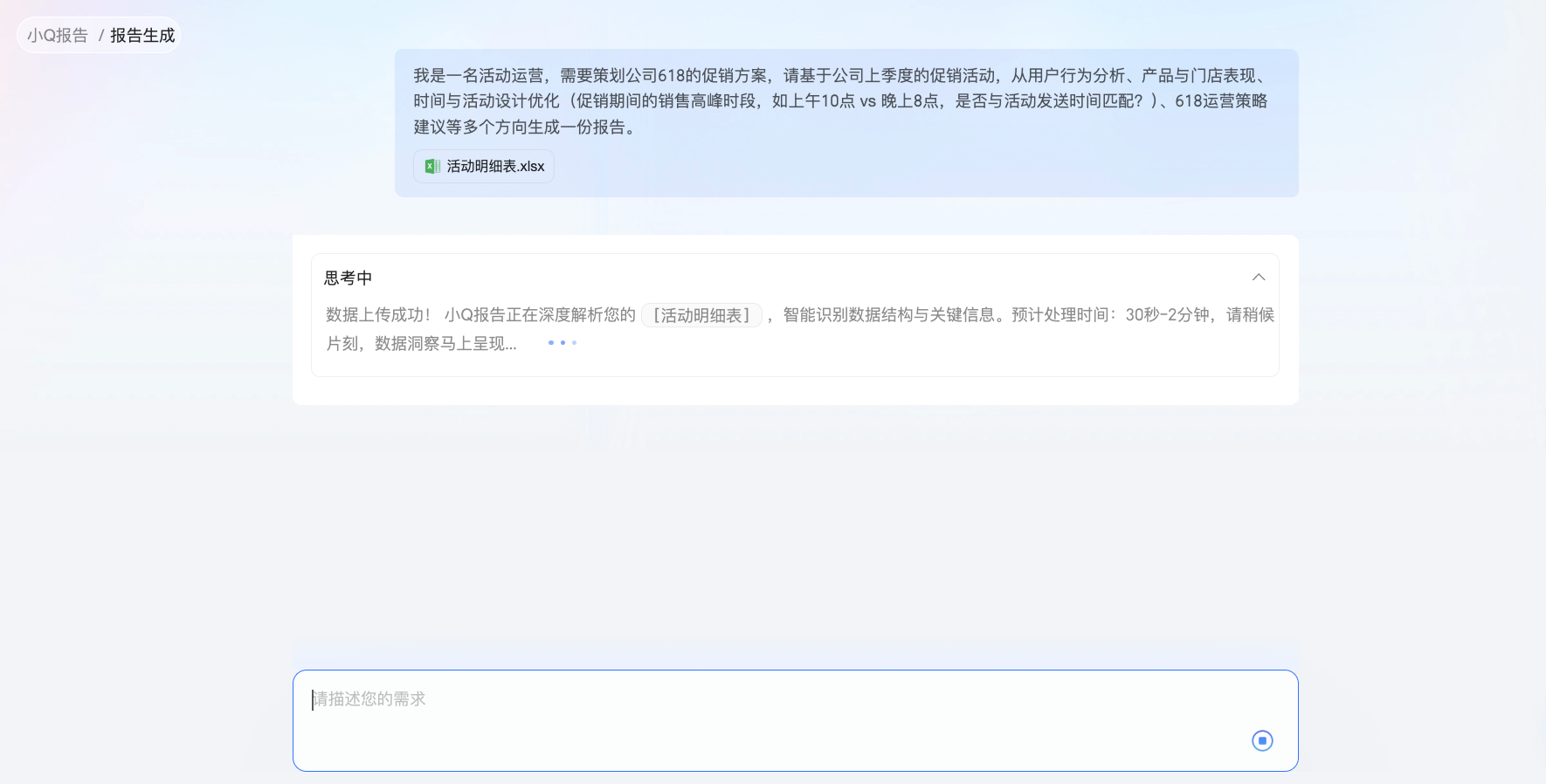Click the 思考中 panel title
Image resolution: width=1546 pixels, height=784 pixels.
coord(349,278)
